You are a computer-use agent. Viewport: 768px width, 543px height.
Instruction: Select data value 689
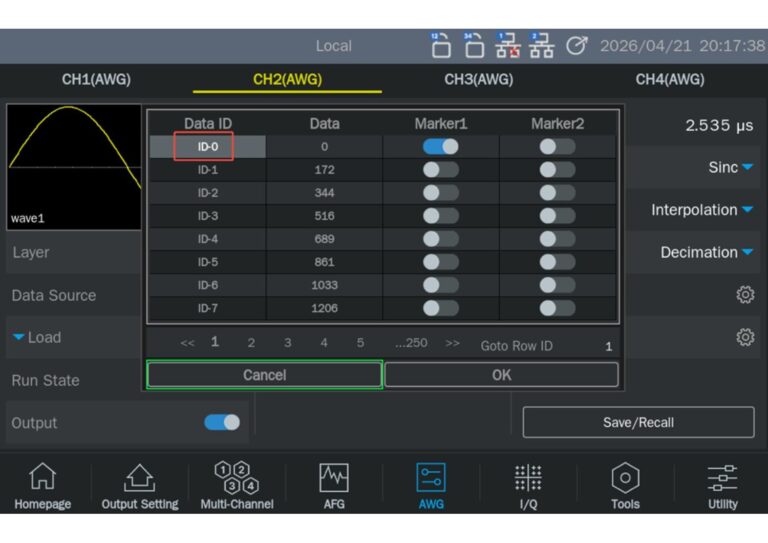tap(324, 238)
